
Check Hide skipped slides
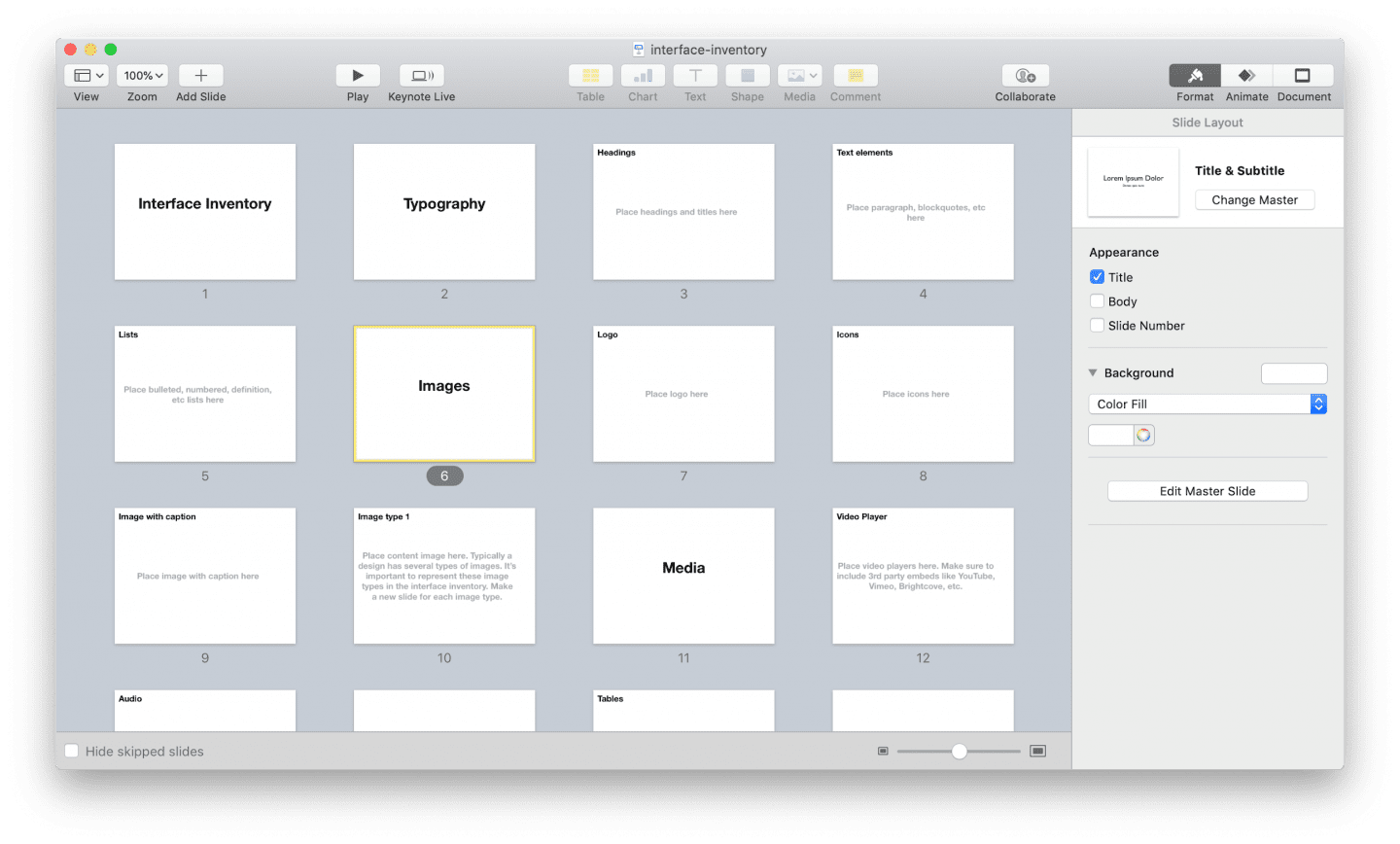[x=71, y=751]
